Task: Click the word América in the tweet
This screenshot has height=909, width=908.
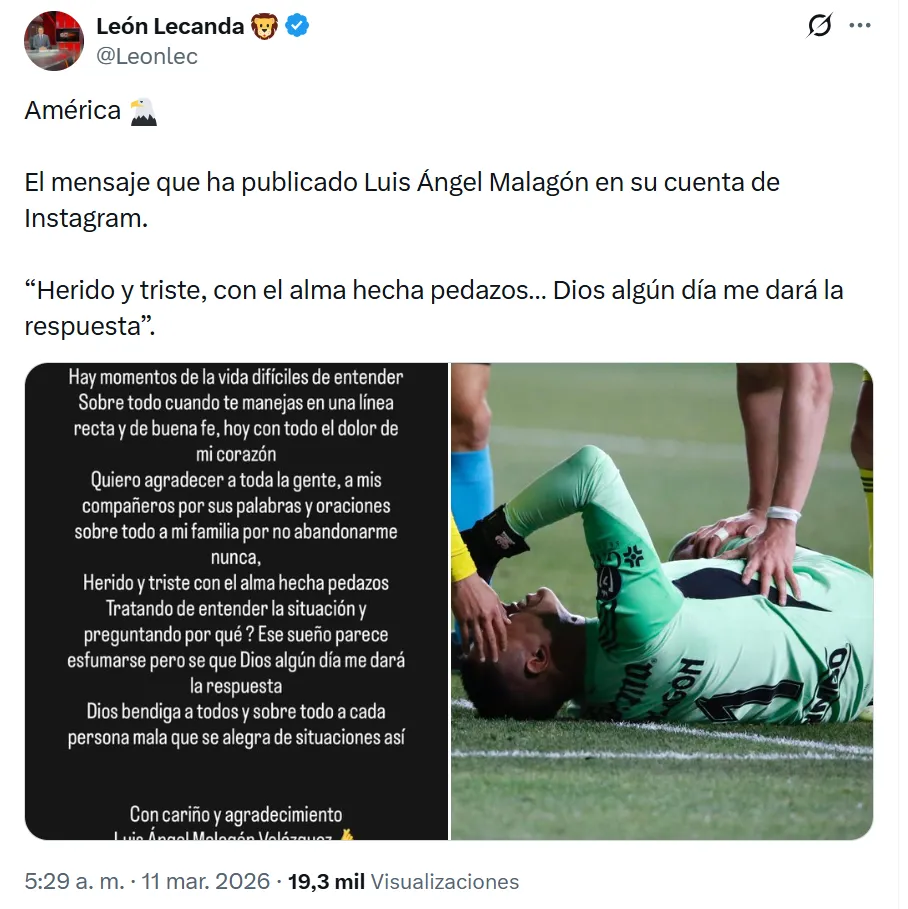Action: click(x=72, y=110)
